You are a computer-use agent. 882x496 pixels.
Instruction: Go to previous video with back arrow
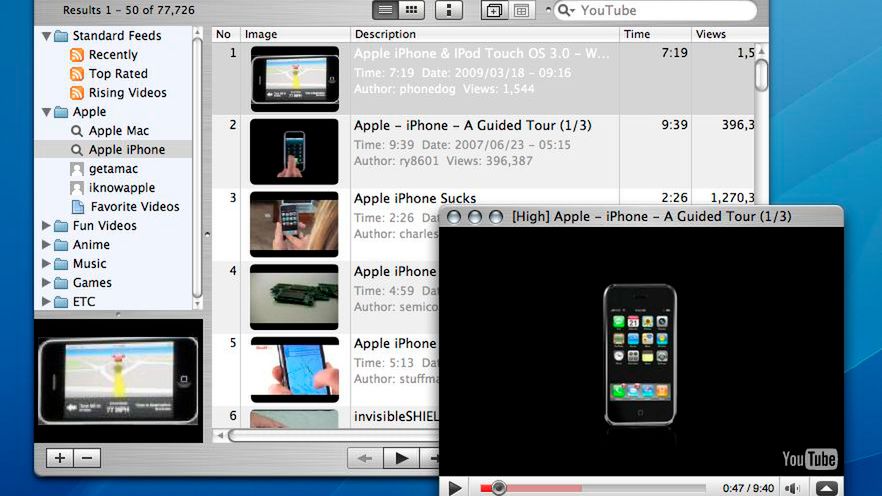click(365, 459)
